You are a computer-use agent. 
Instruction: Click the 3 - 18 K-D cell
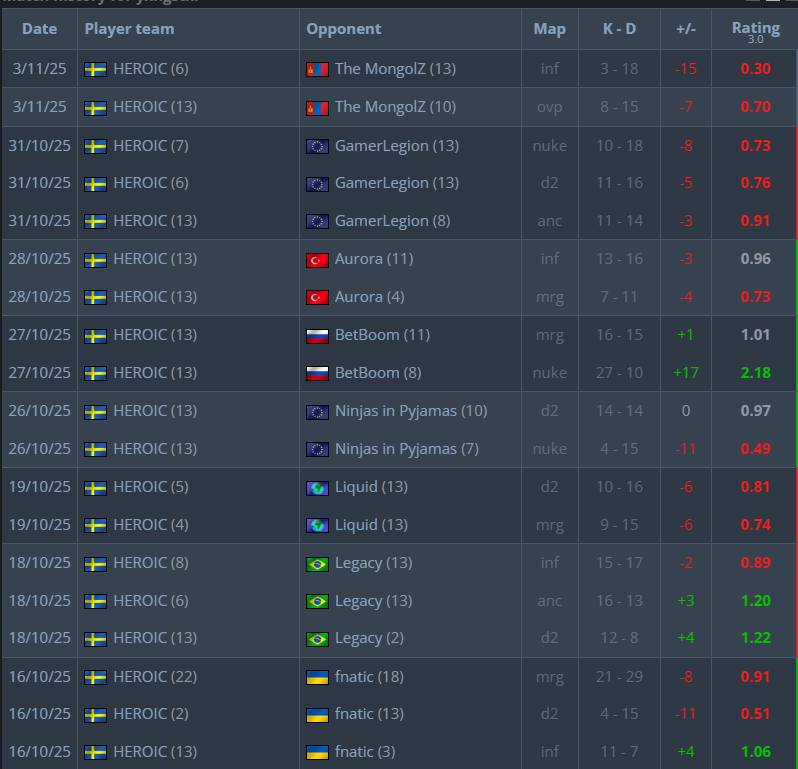tap(619, 69)
